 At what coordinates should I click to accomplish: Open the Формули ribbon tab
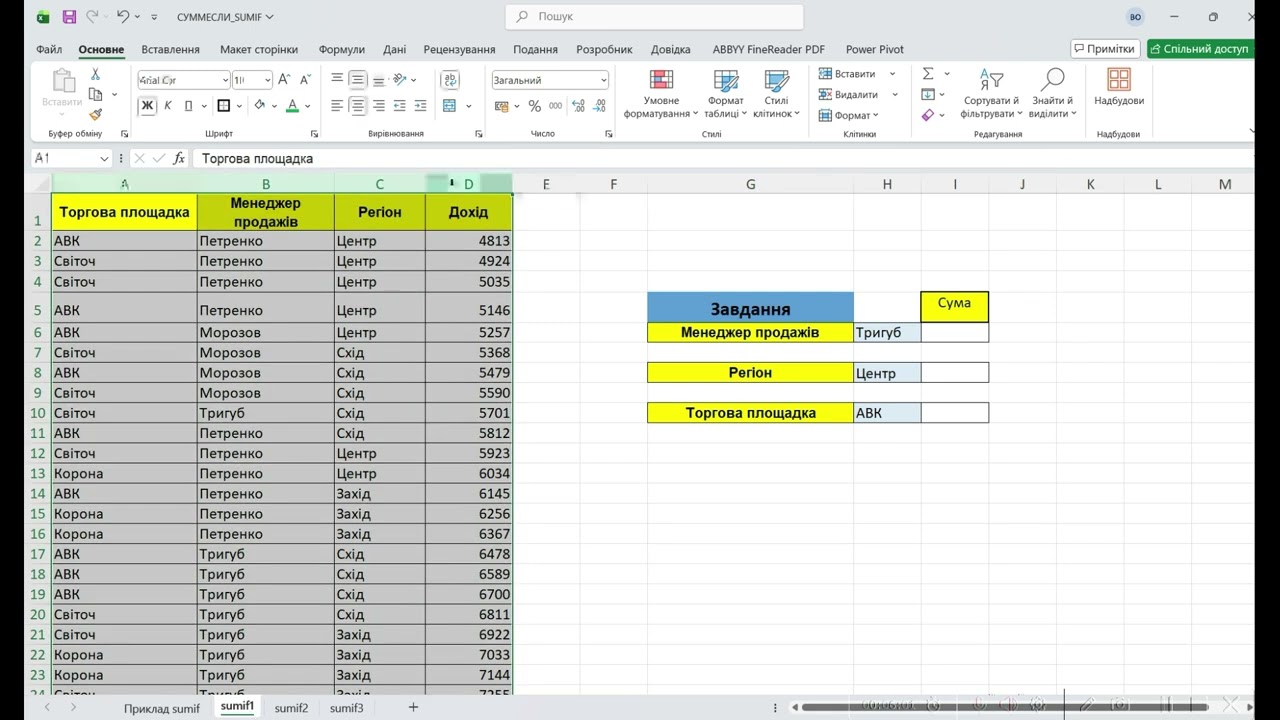point(341,49)
